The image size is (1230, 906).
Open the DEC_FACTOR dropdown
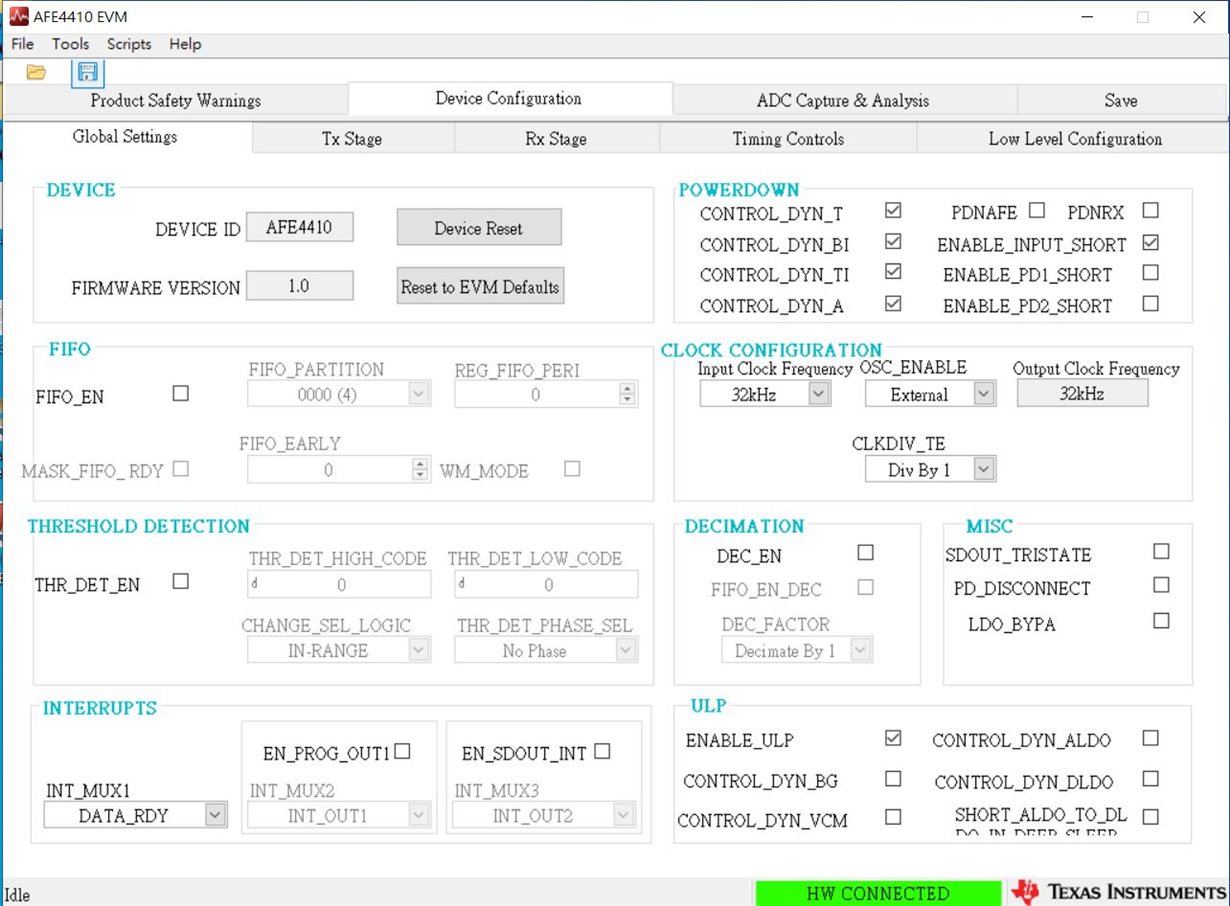pyautogui.click(x=797, y=650)
